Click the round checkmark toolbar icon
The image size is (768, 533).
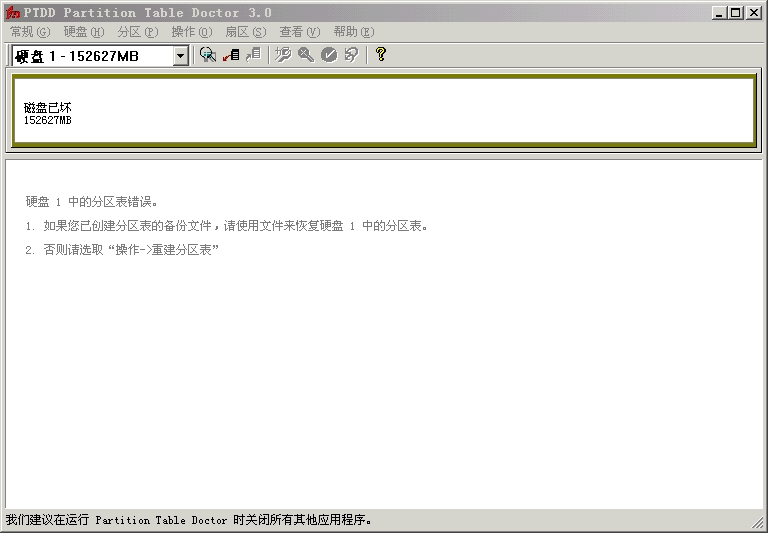pos(328,55)
